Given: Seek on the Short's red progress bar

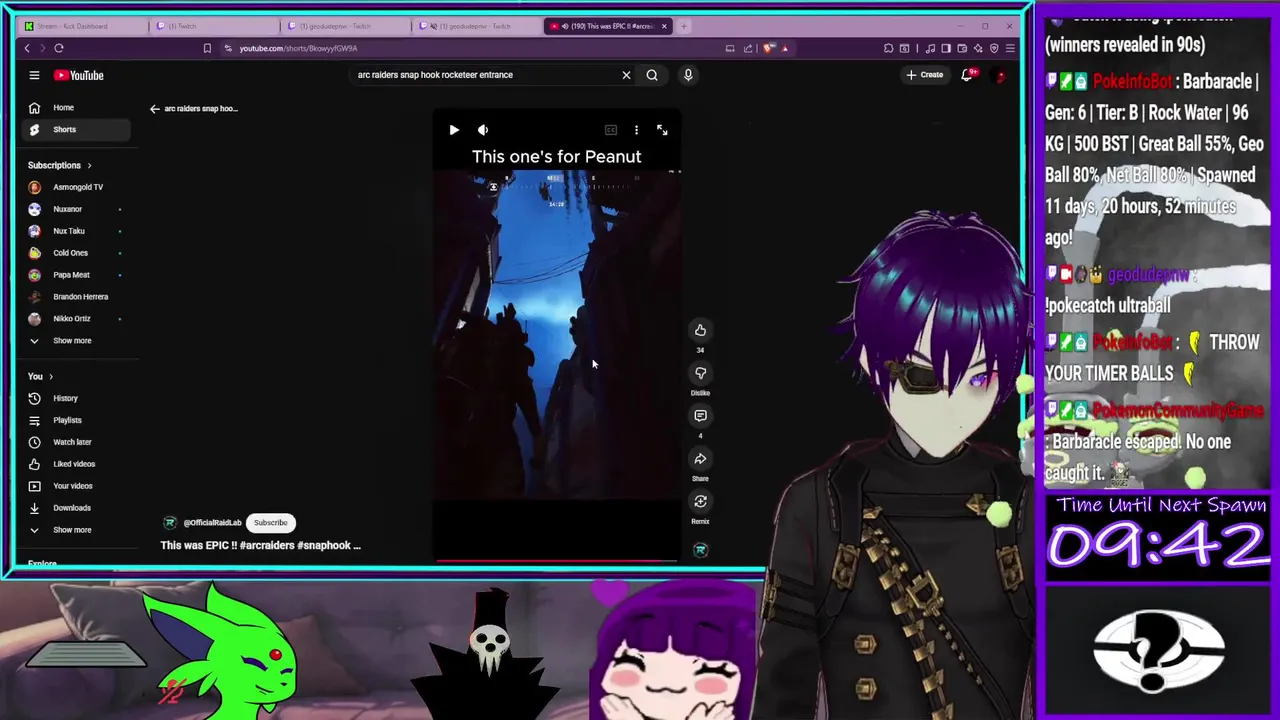Looking at the screenshot, I should coord(557,561).
